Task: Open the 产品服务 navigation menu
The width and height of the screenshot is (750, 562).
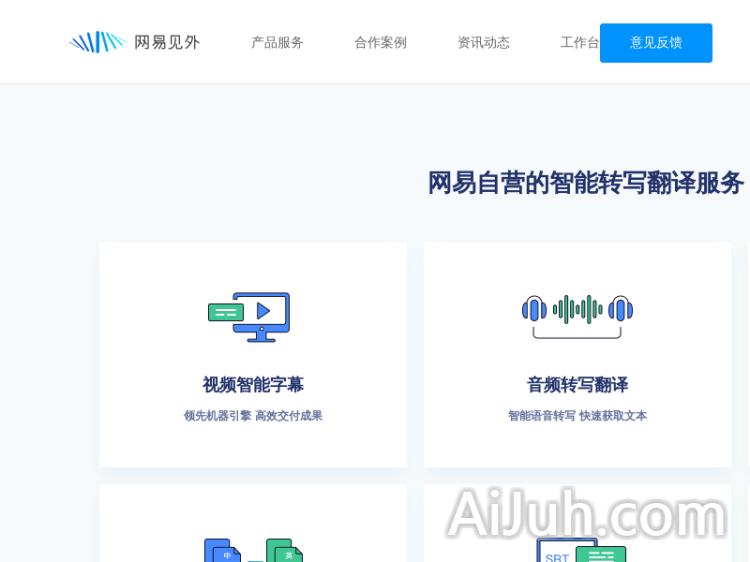Action: pyautogui.click(x=277, y=42)
